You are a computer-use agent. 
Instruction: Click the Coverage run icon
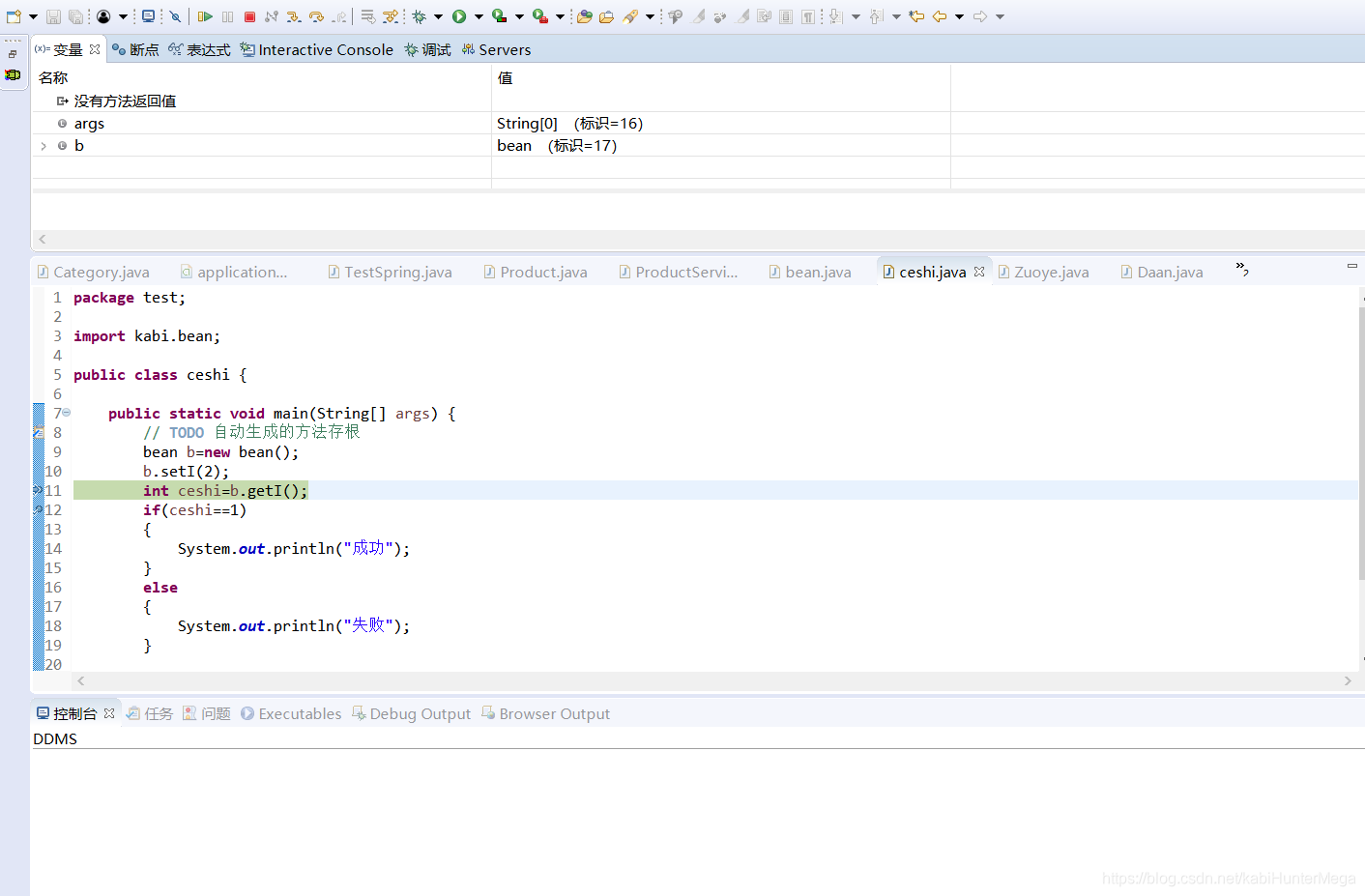[500, 16]
